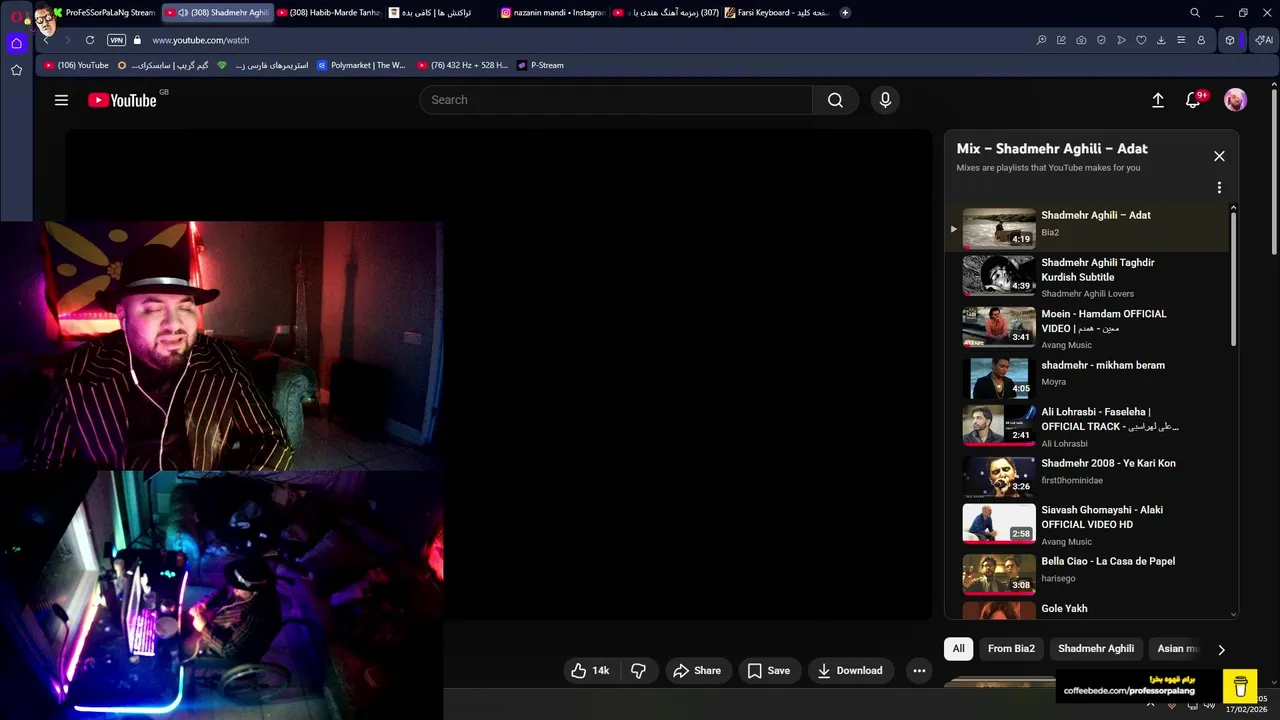Add page to bookmarks with heart icon
This screenshot has width=1280, height=720.
tap(1141, 40)
